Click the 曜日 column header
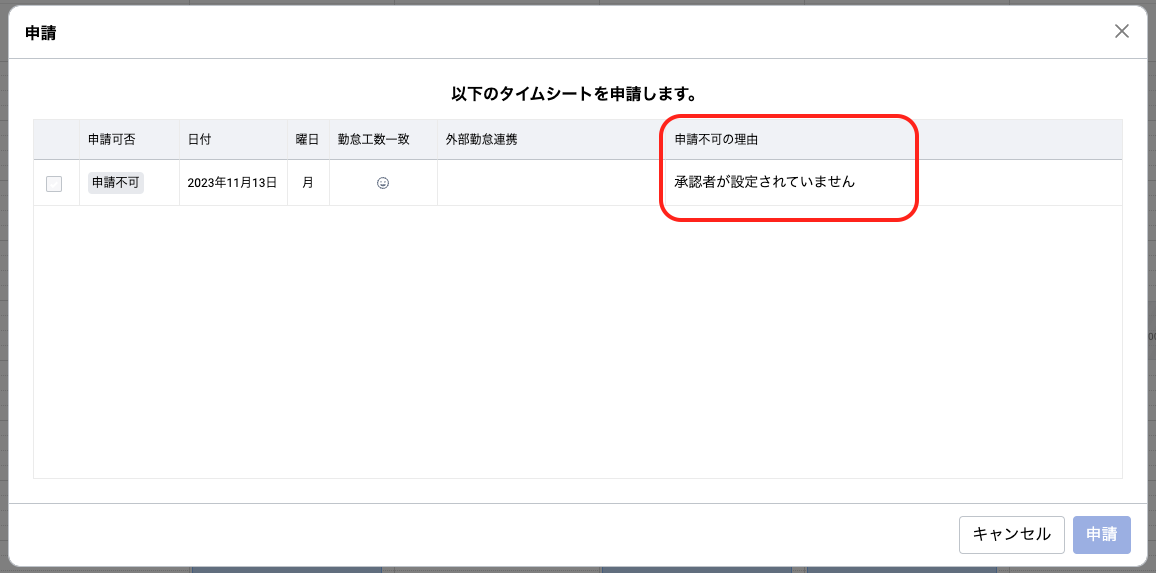 click(x=307, y=139)
